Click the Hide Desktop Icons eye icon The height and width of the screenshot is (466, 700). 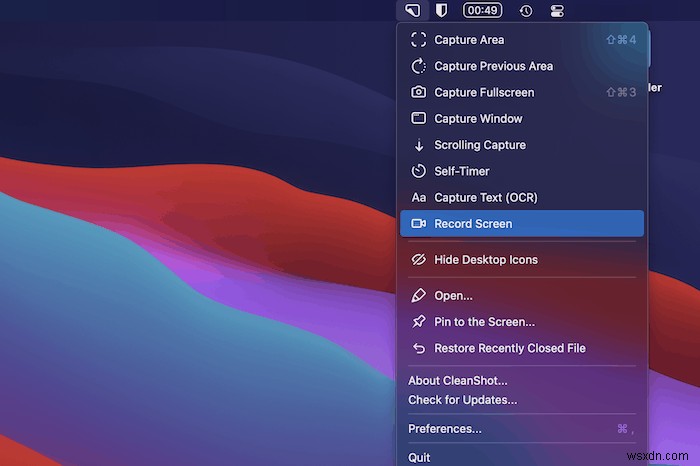418,259
